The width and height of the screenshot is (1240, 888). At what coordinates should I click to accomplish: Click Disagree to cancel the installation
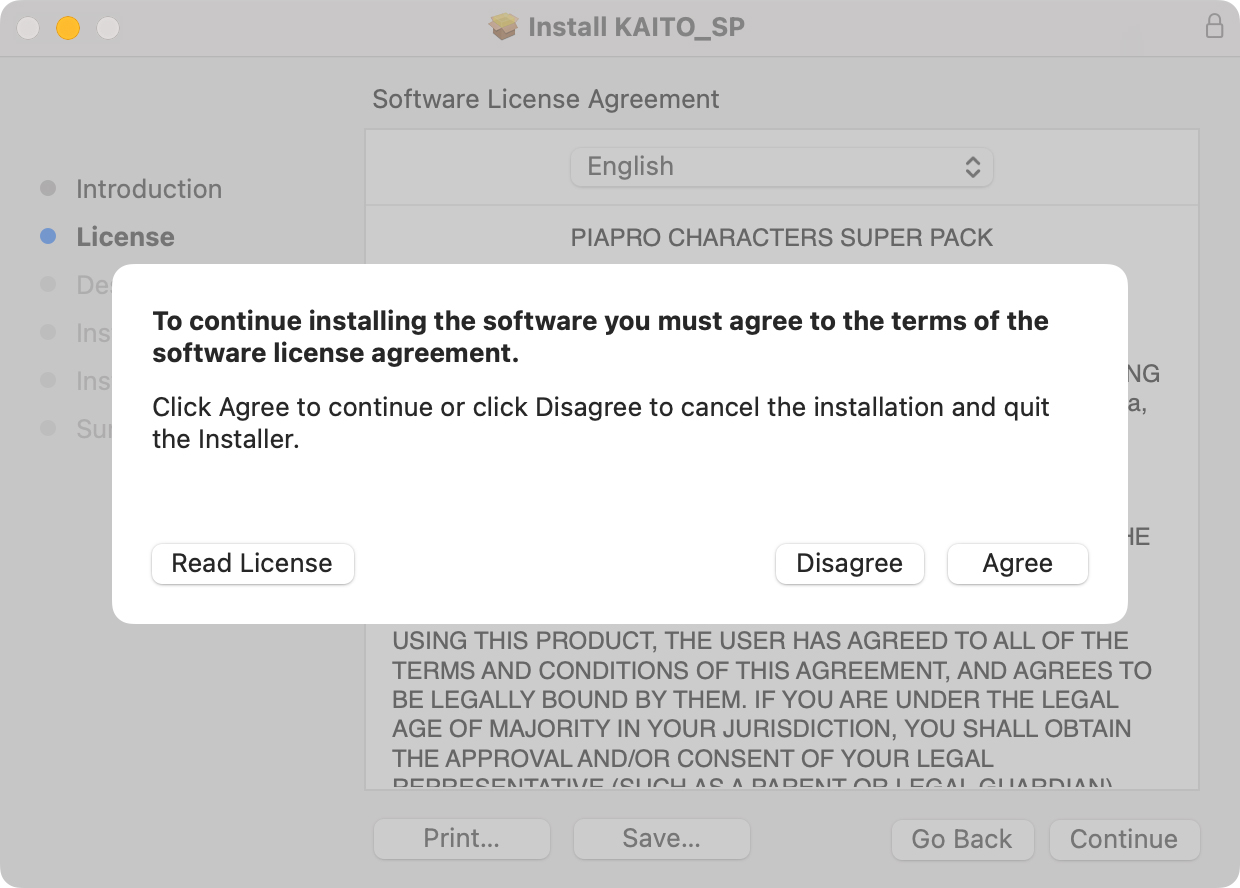[x=849, y=563]
